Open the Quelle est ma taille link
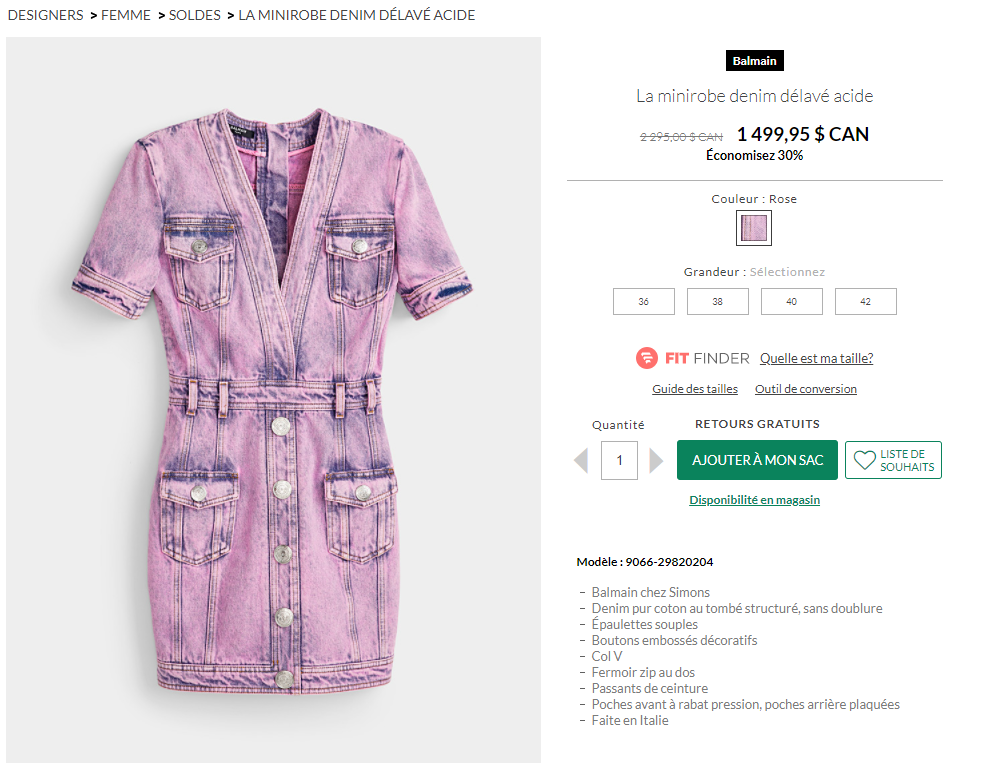The image size is (1007, 768). pyautogui.click(x=816, y=358)
